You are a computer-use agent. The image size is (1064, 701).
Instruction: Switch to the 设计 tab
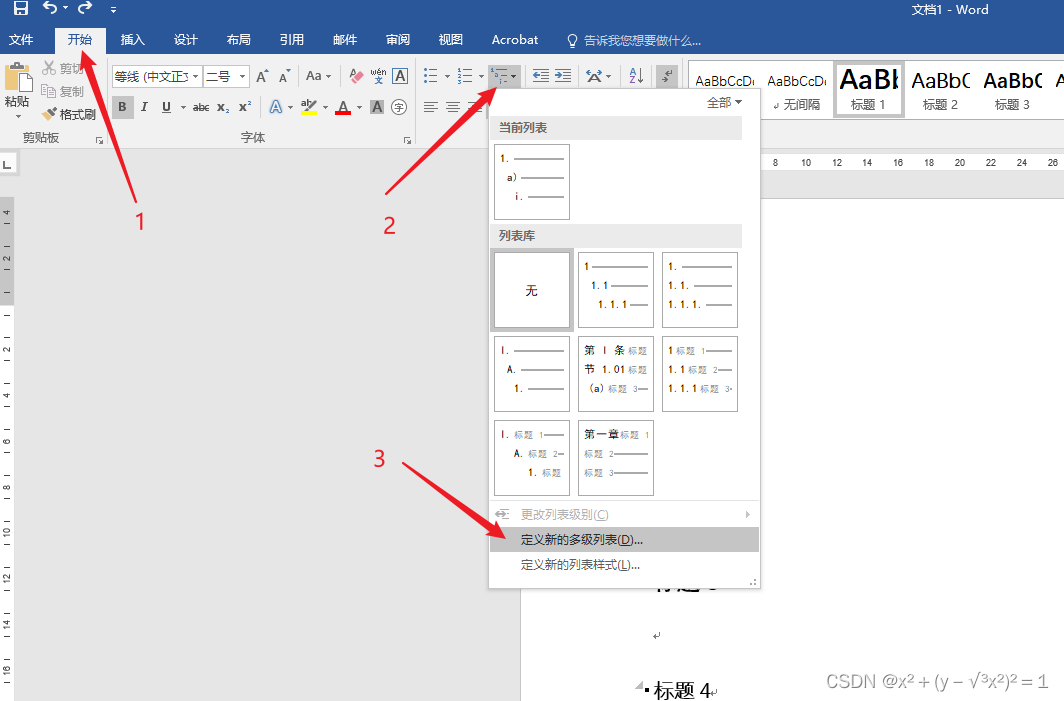[185, 40]
